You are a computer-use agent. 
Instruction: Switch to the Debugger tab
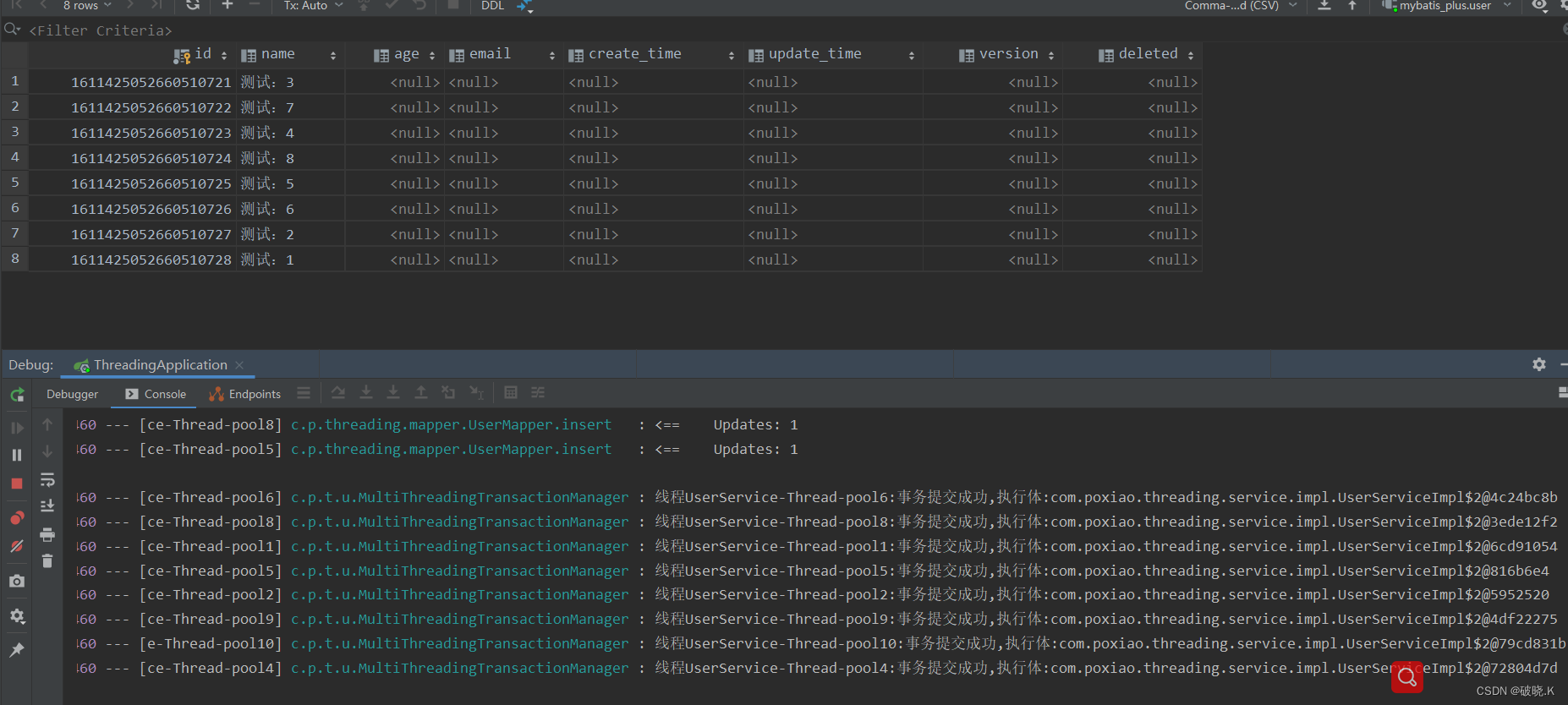tap(72, 394)
